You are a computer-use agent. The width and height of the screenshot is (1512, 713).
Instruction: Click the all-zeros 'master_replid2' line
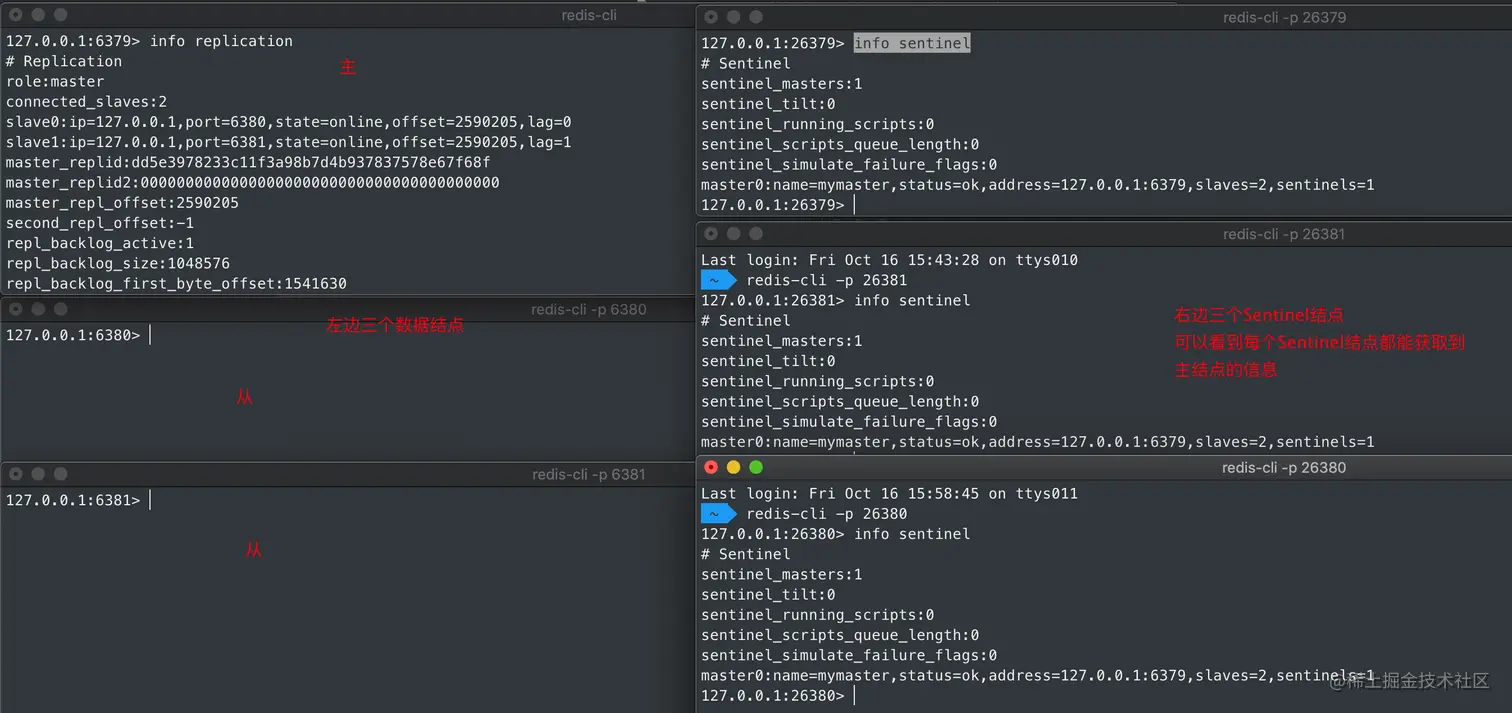click(253, 183)
